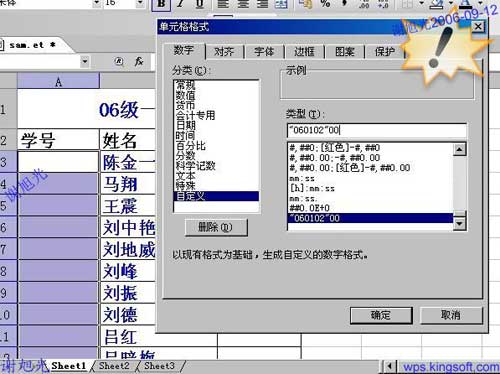Open the insert function fx button
The image size is (500, 374).
[x=139, y=61]
